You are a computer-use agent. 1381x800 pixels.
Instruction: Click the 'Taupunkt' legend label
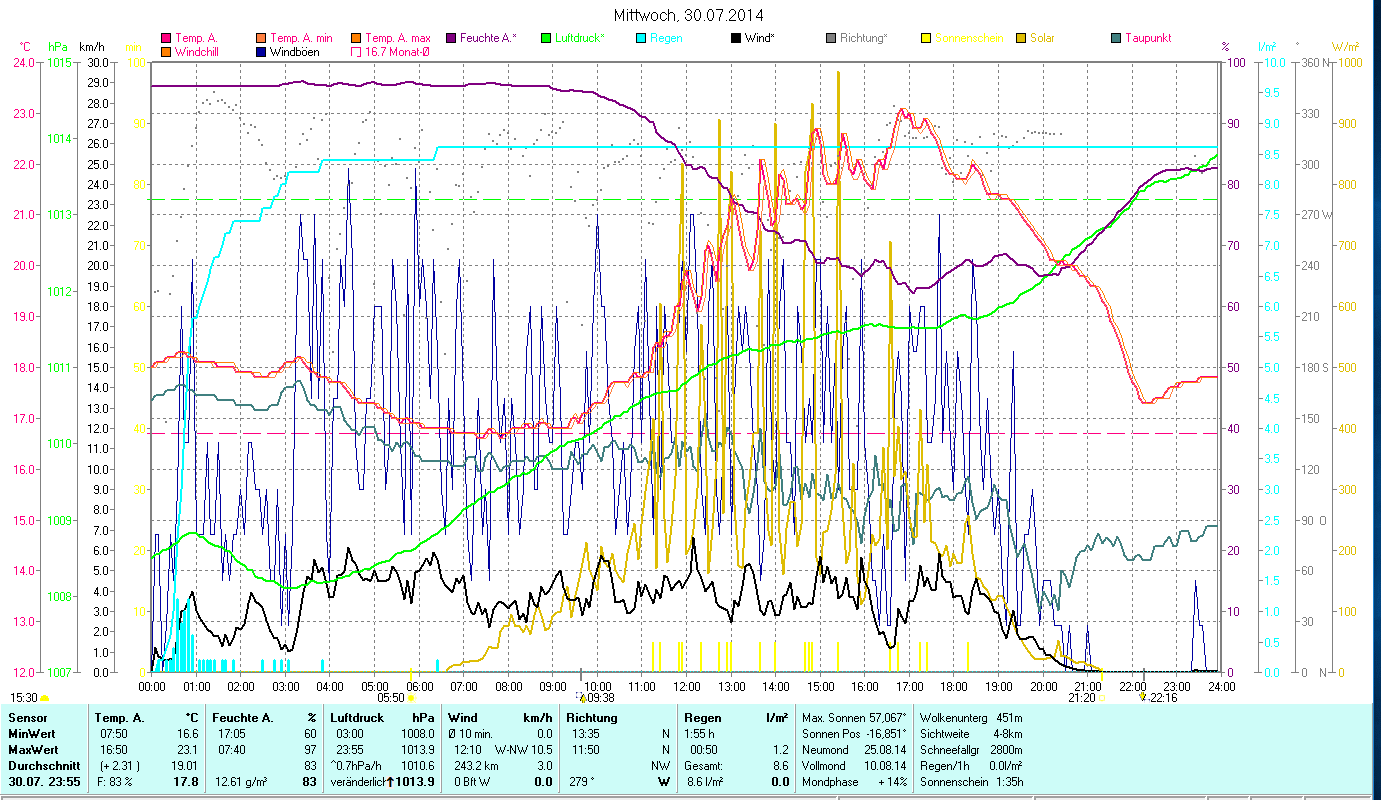(x=1148, y=38)
